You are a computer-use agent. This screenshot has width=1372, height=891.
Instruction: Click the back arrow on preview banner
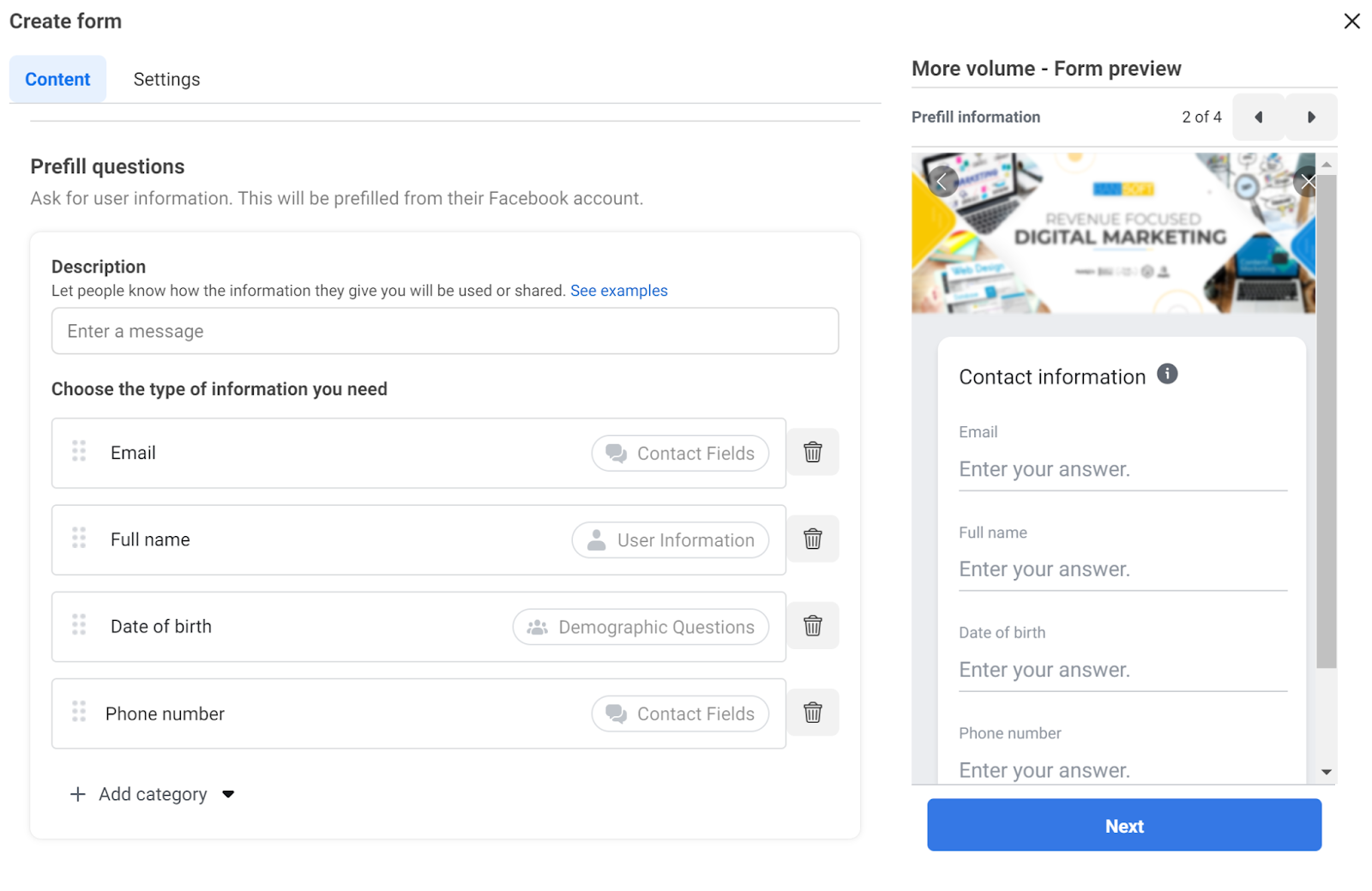tap(942, 182)
